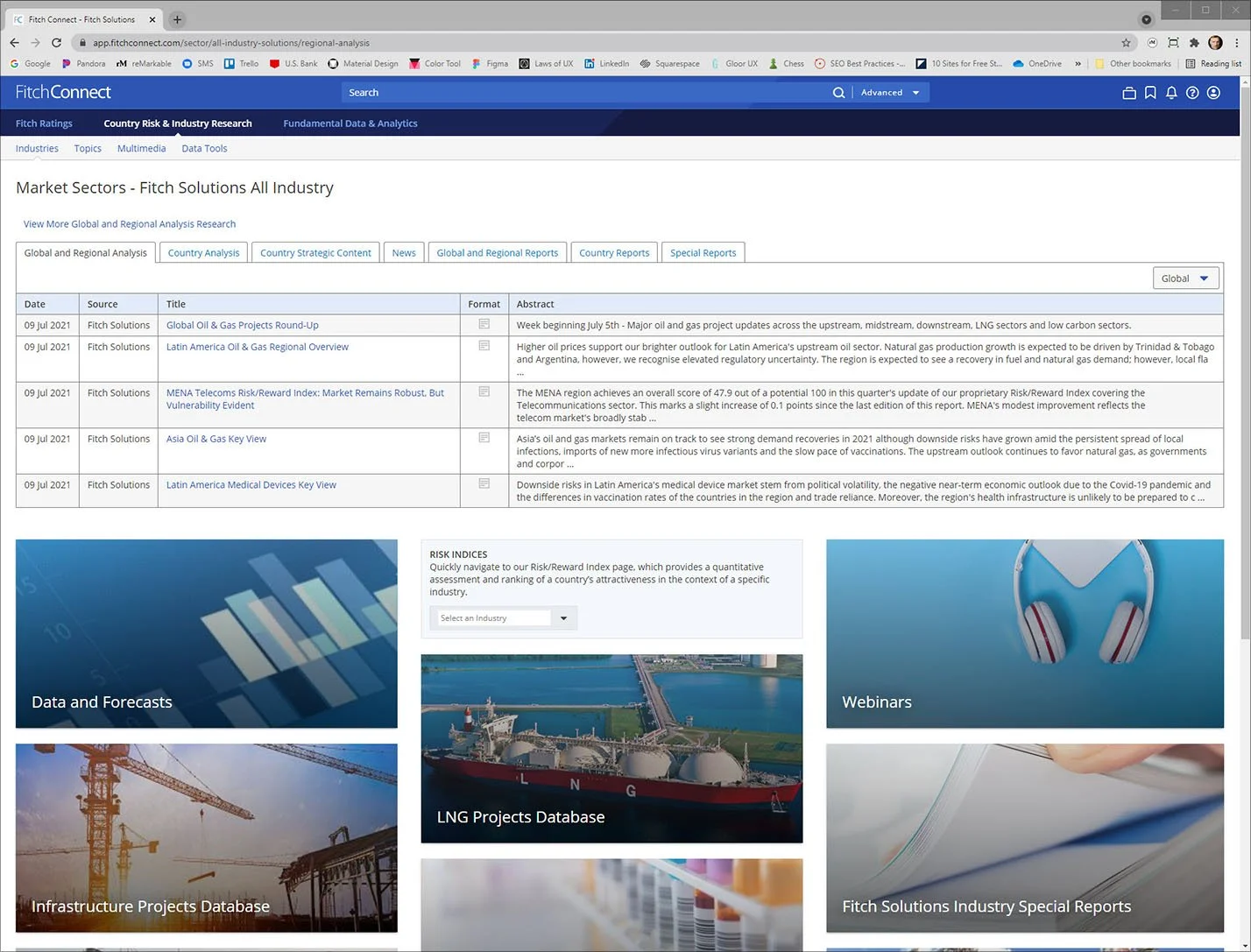The image size is (1251, 952).
Task: Open the Global region dropdown
Action: [x=1186, y=279]
